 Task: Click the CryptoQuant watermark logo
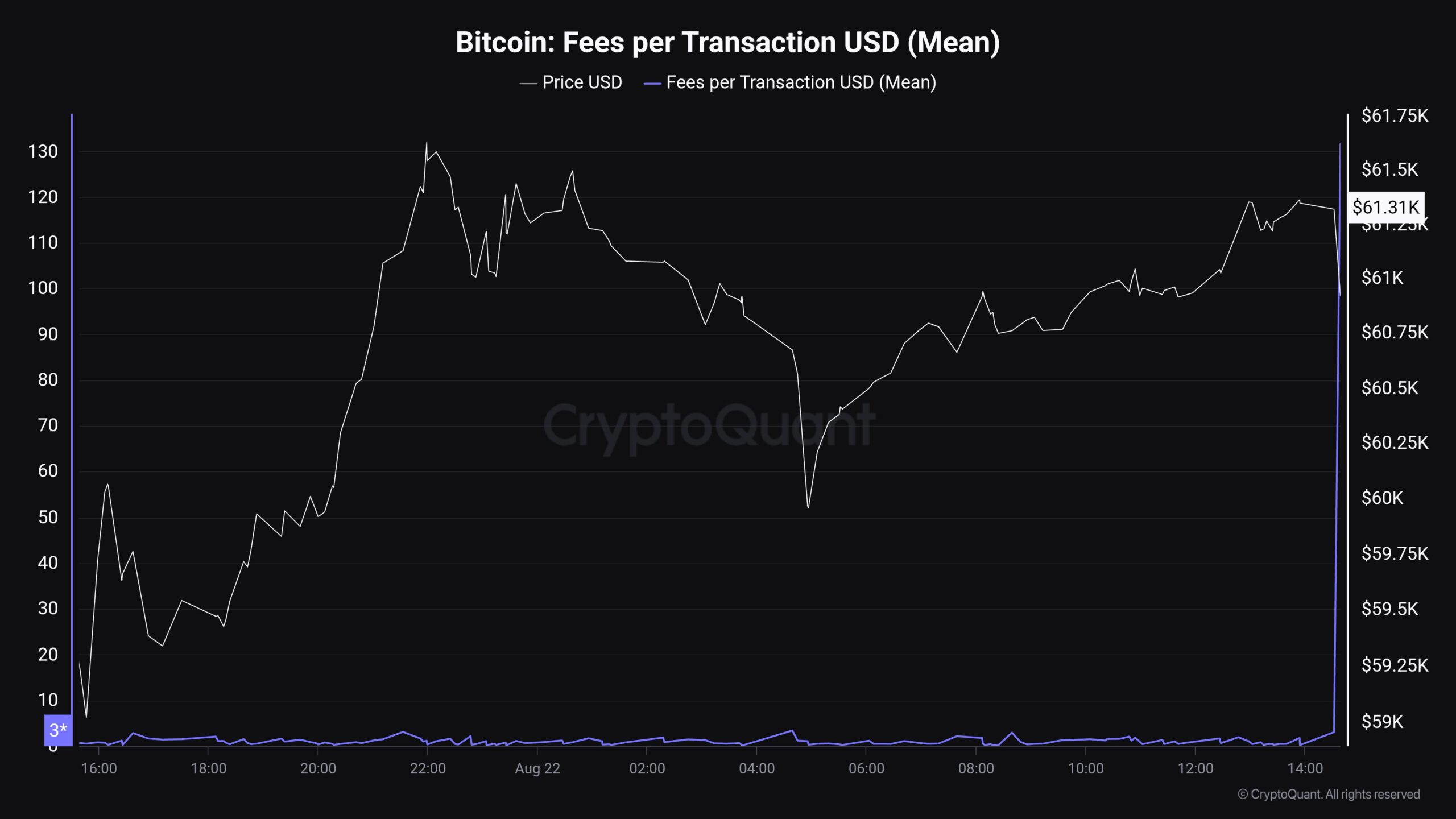pos(709,428)
